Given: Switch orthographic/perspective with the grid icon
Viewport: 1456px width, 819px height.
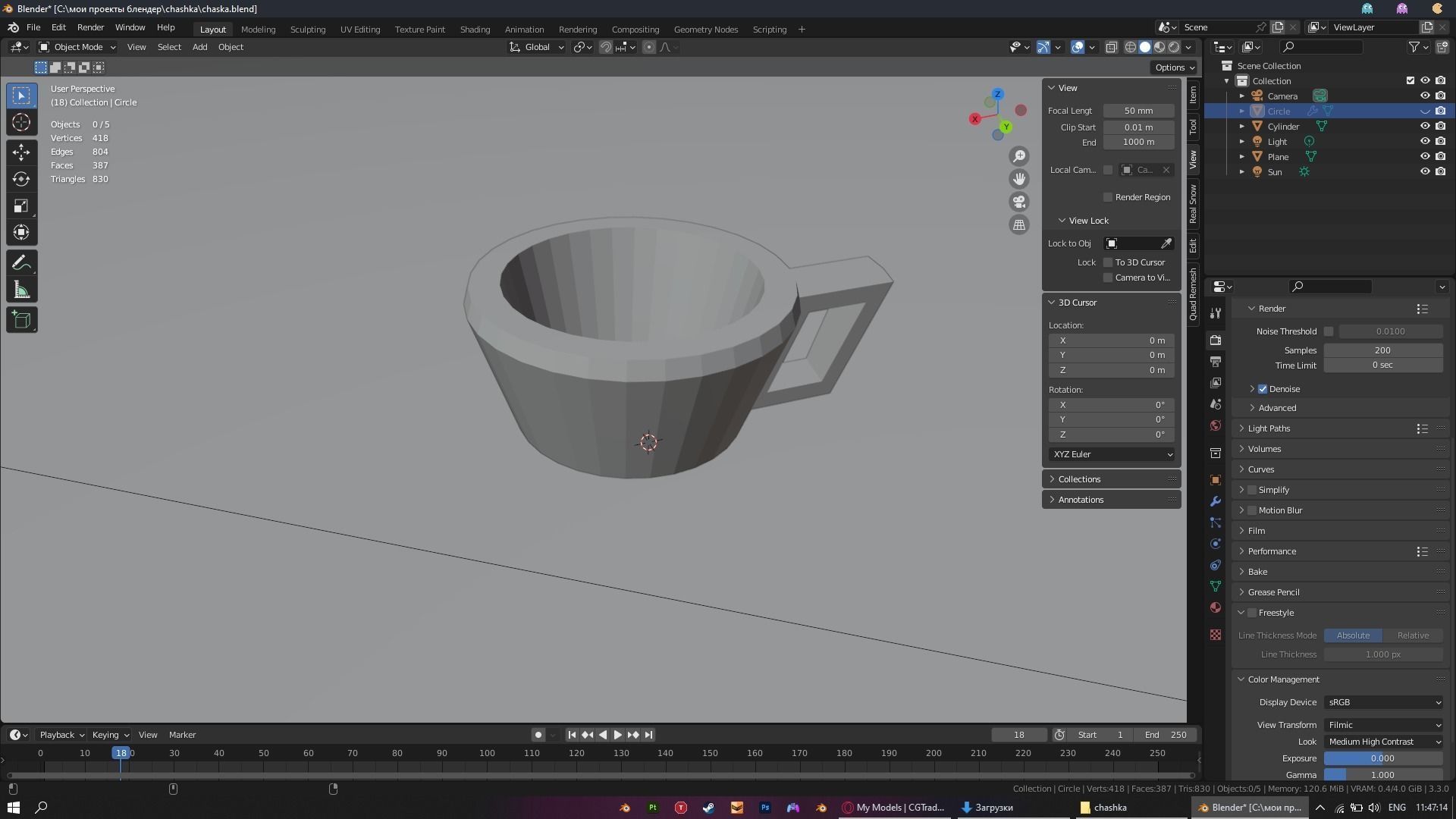Looking at the screenshot, I should point(1019,224).
